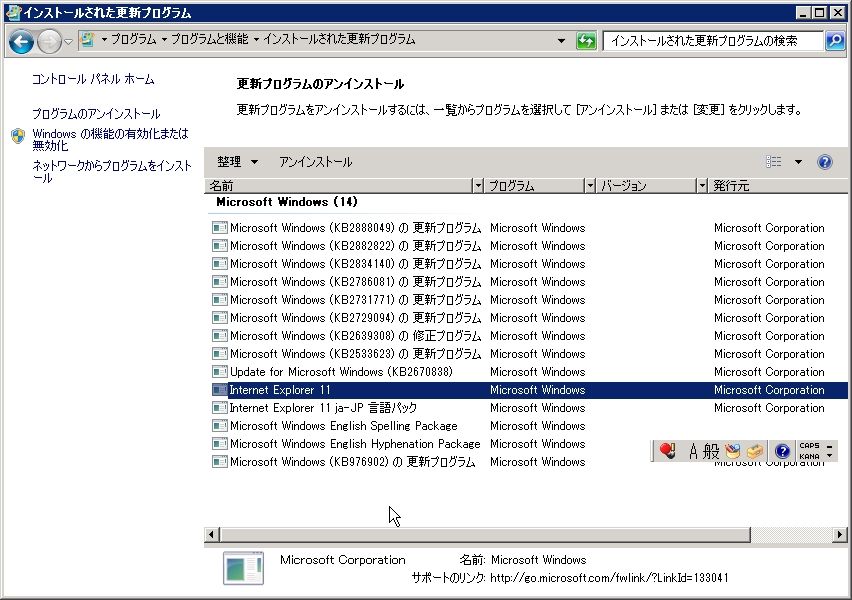Collapse the Microsoft Windows (14) group
The height and width of the screenshot is (600, 852).
[287, 202]
